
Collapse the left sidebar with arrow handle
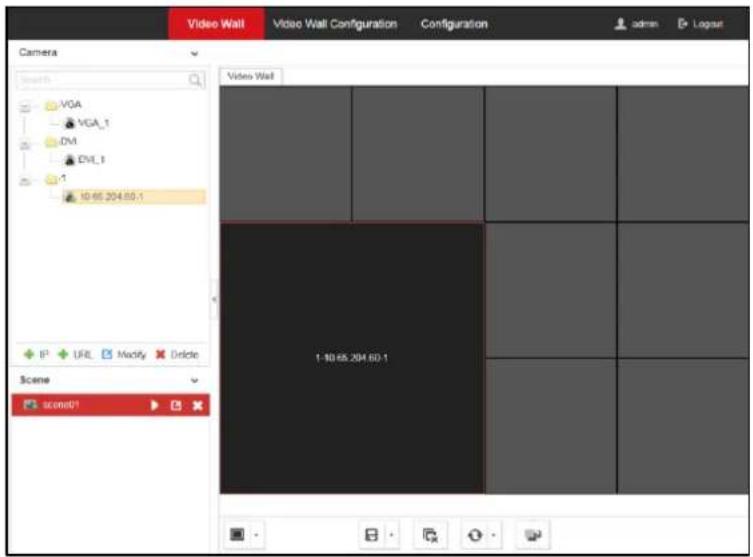[x=214, y=299]
